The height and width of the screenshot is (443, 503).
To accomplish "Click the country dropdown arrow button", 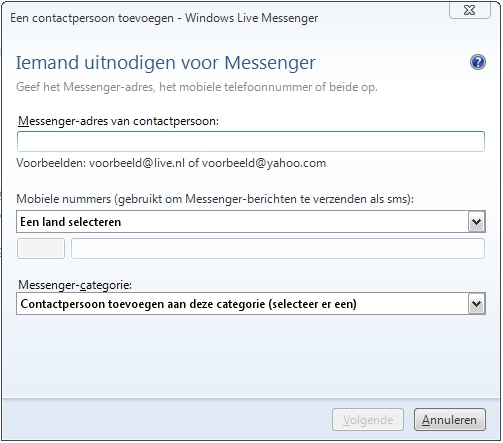I will tap(476, 222).
